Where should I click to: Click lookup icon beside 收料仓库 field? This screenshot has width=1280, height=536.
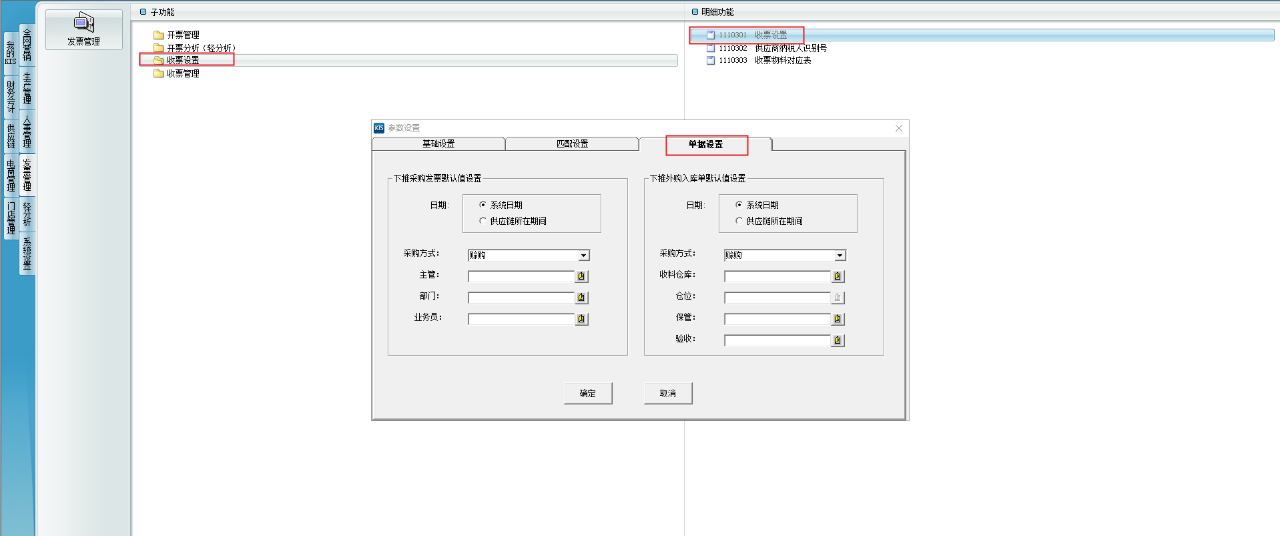[x=838, y=277]
